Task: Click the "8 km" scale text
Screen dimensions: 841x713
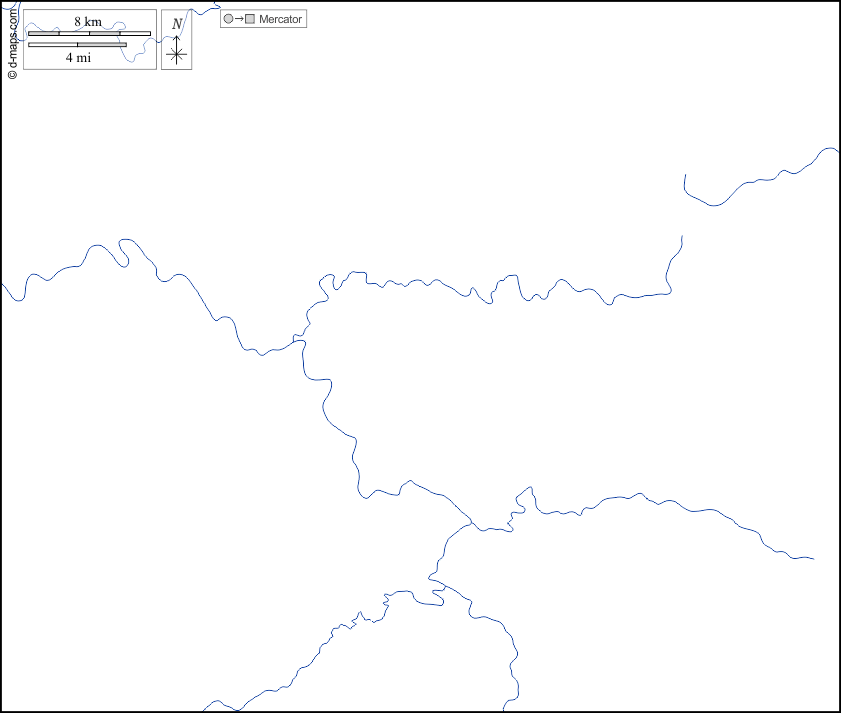Action: coord(88,21)
